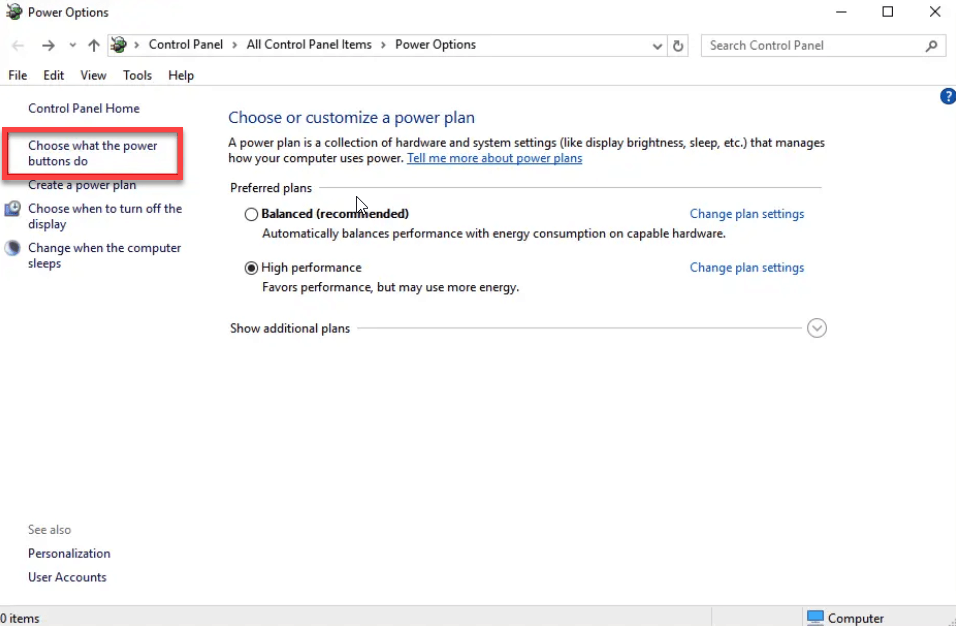Select the High performance plan
The width and height of the screenshot is (956, 626).
(251, 268)
